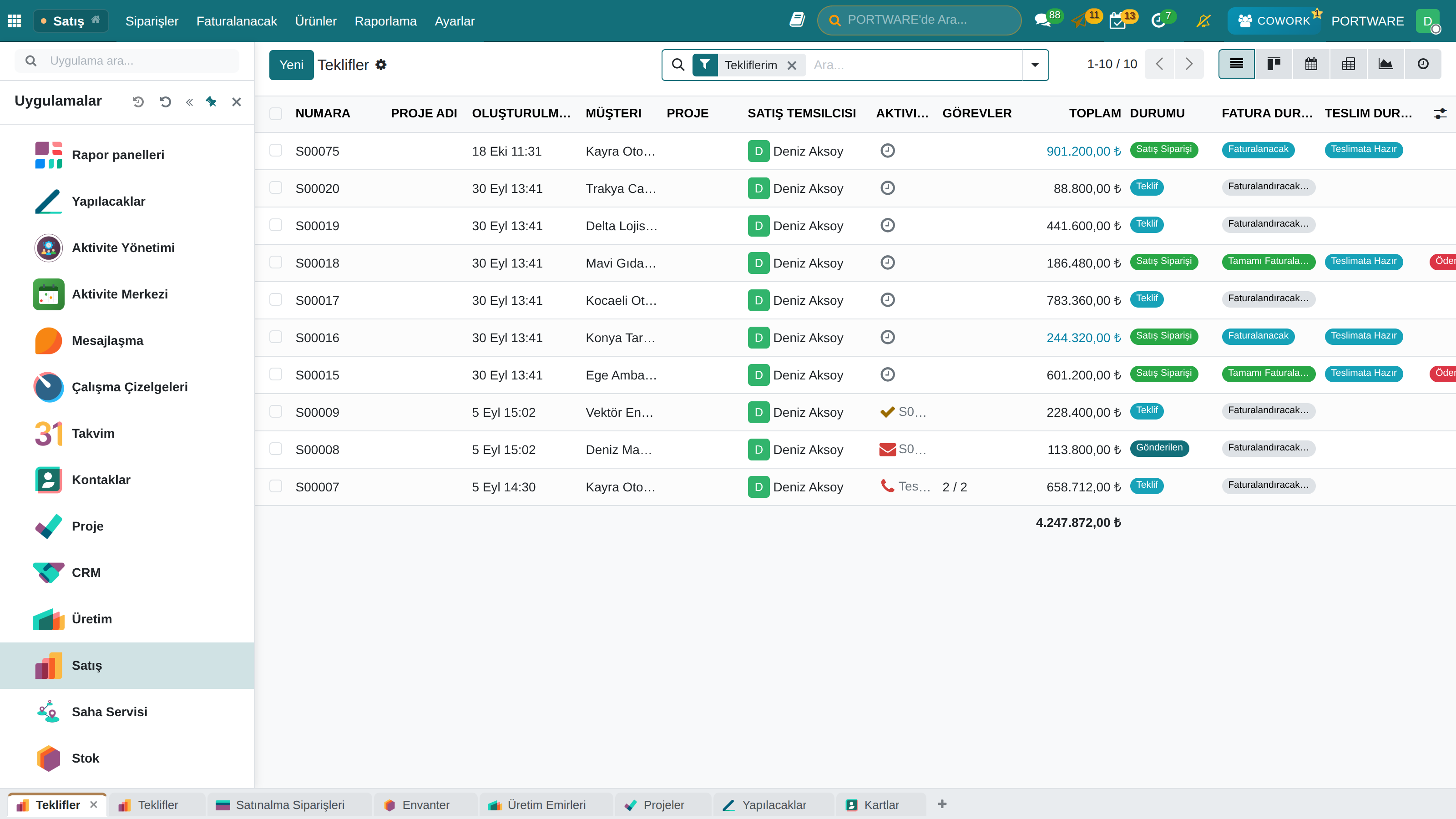Screen dimensions: 1456x819
Task: Toggle the select-all checkbox in header
Action: click(276, 114)
